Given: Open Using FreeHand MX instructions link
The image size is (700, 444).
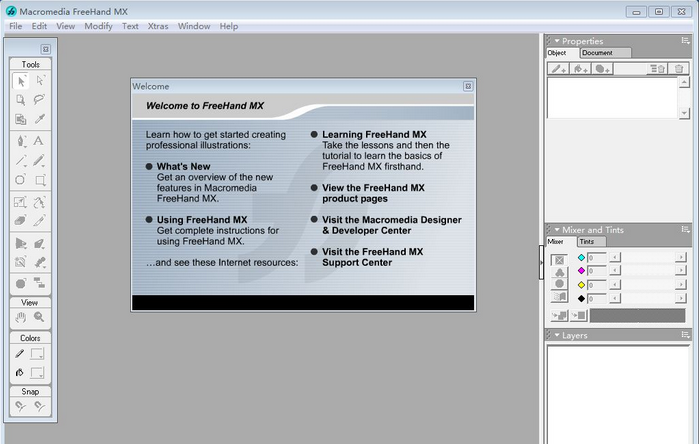Looking at the screenshot, I should click(x=202, y=220).
